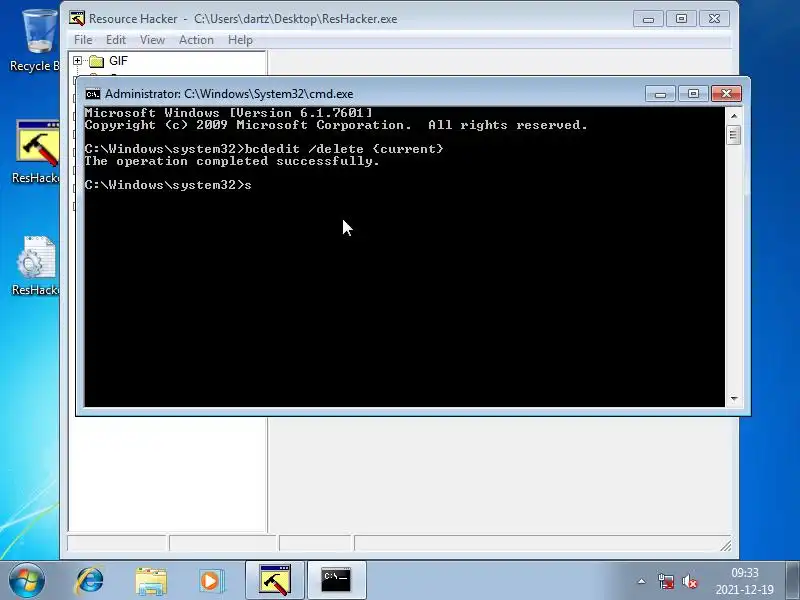This screenshot has height=600, width=800.
Task: Minimize the Administrator cmd.exe window
Action: [660, 94]
